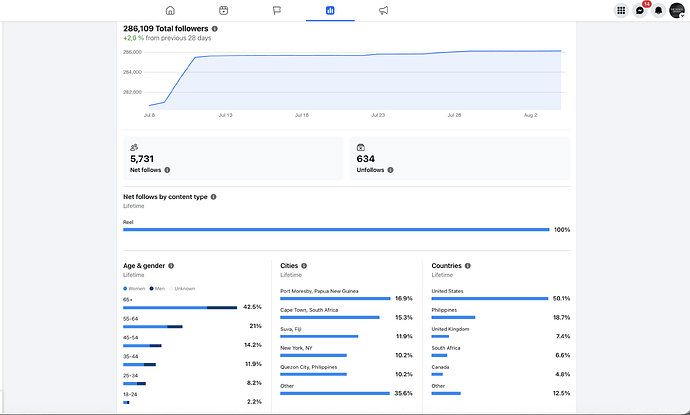Show info tooltip for Countries section
Screen dimensions: 690x415
(x=468, y=266)
